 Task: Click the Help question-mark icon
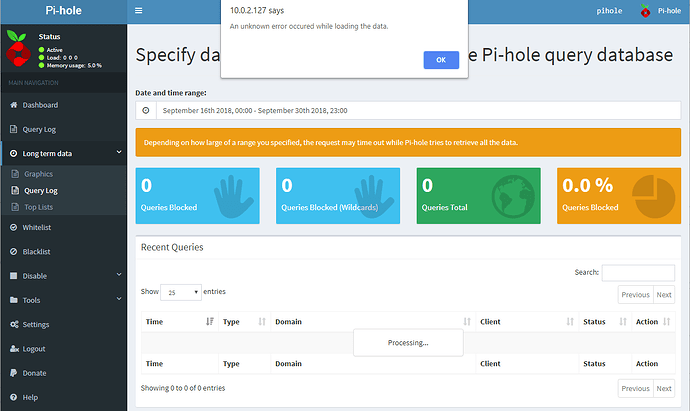(x=14, y=397)
